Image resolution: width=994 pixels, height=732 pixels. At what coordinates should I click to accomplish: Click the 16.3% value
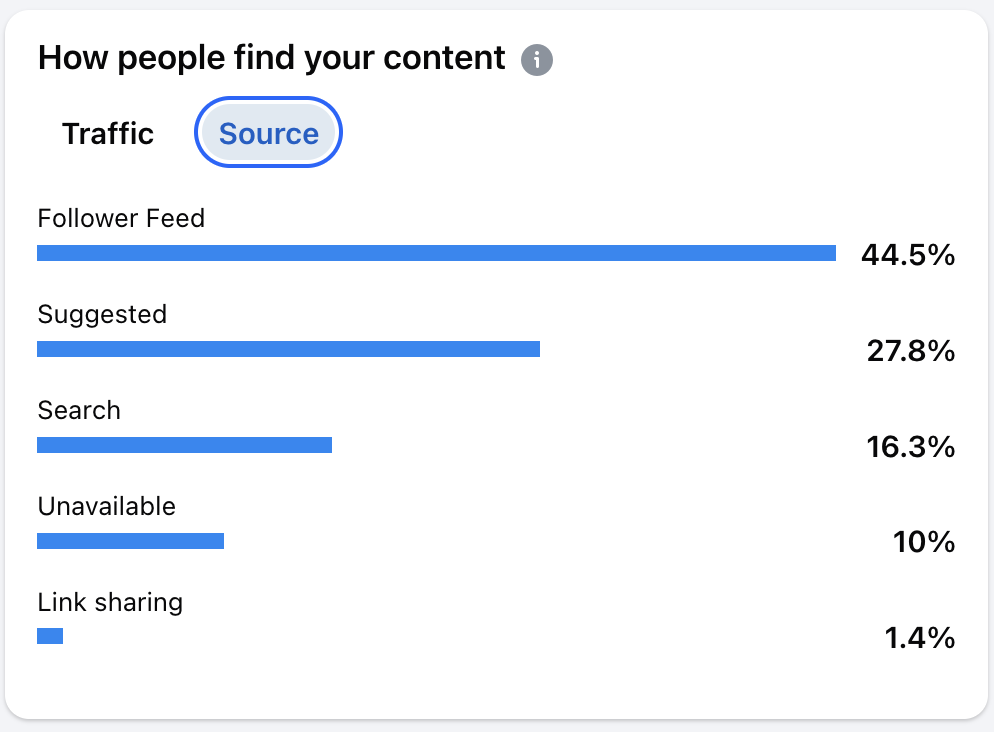pyautogui.click(x=910, y=447)
